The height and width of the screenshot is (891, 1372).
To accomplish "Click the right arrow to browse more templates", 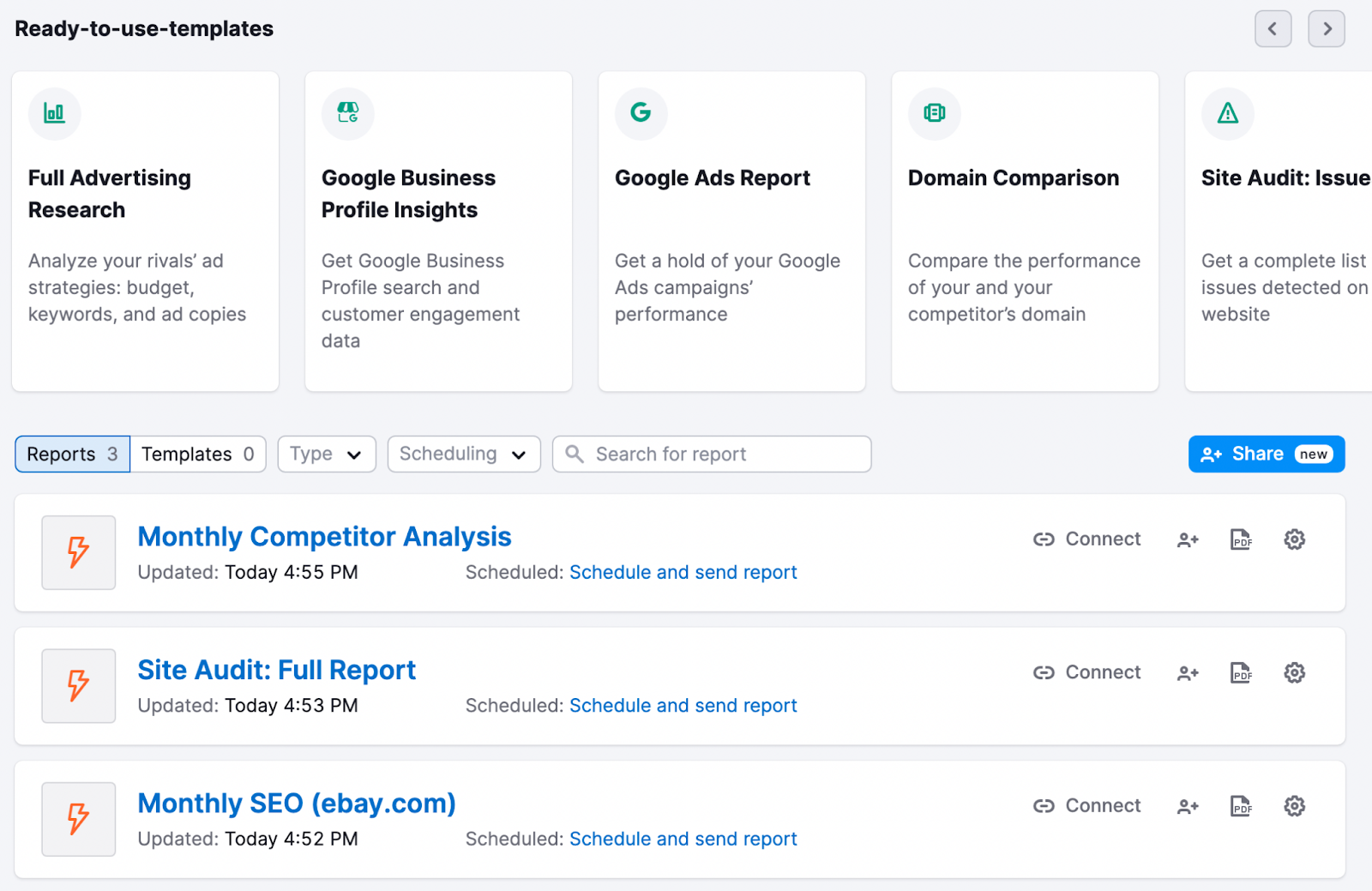I will pos(1326,28).
